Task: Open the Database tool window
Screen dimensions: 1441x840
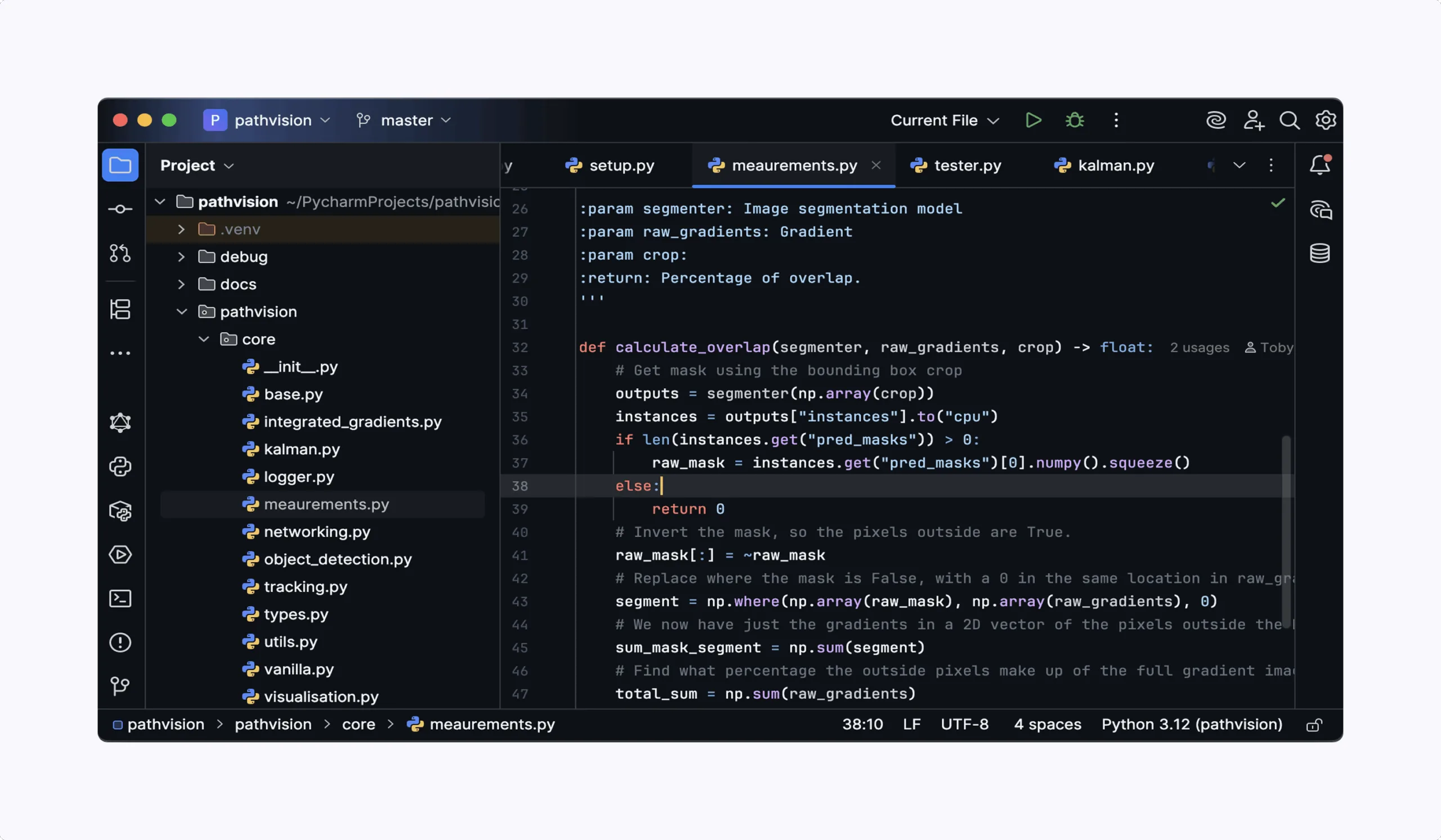Action: [1320, 253]
